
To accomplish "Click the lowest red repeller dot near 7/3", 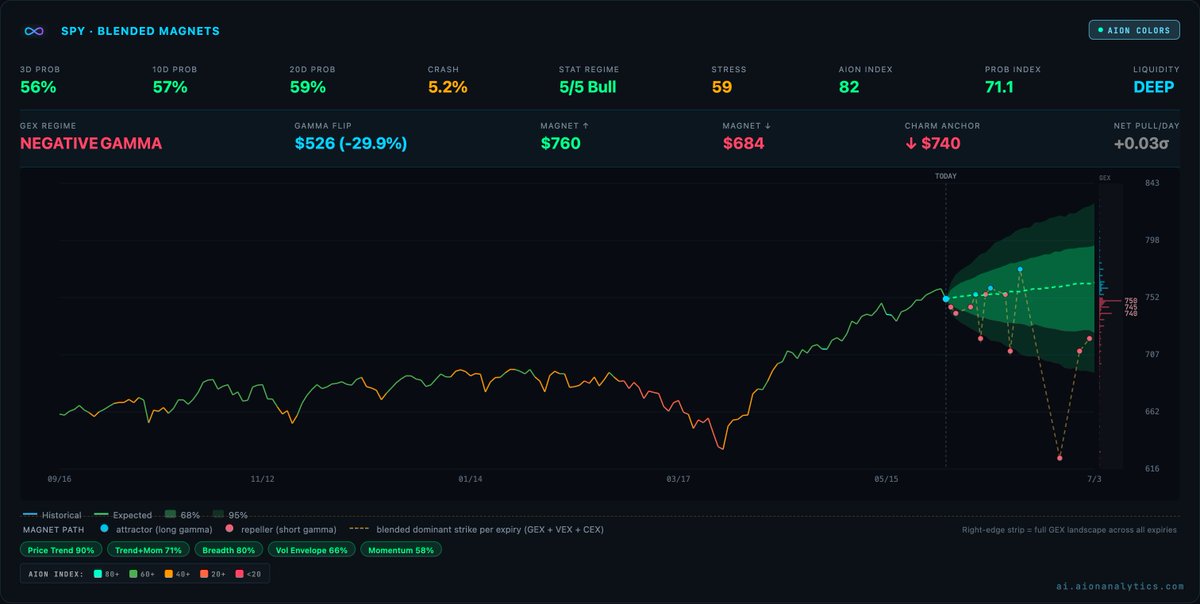I will click(x=1060, y=458).
